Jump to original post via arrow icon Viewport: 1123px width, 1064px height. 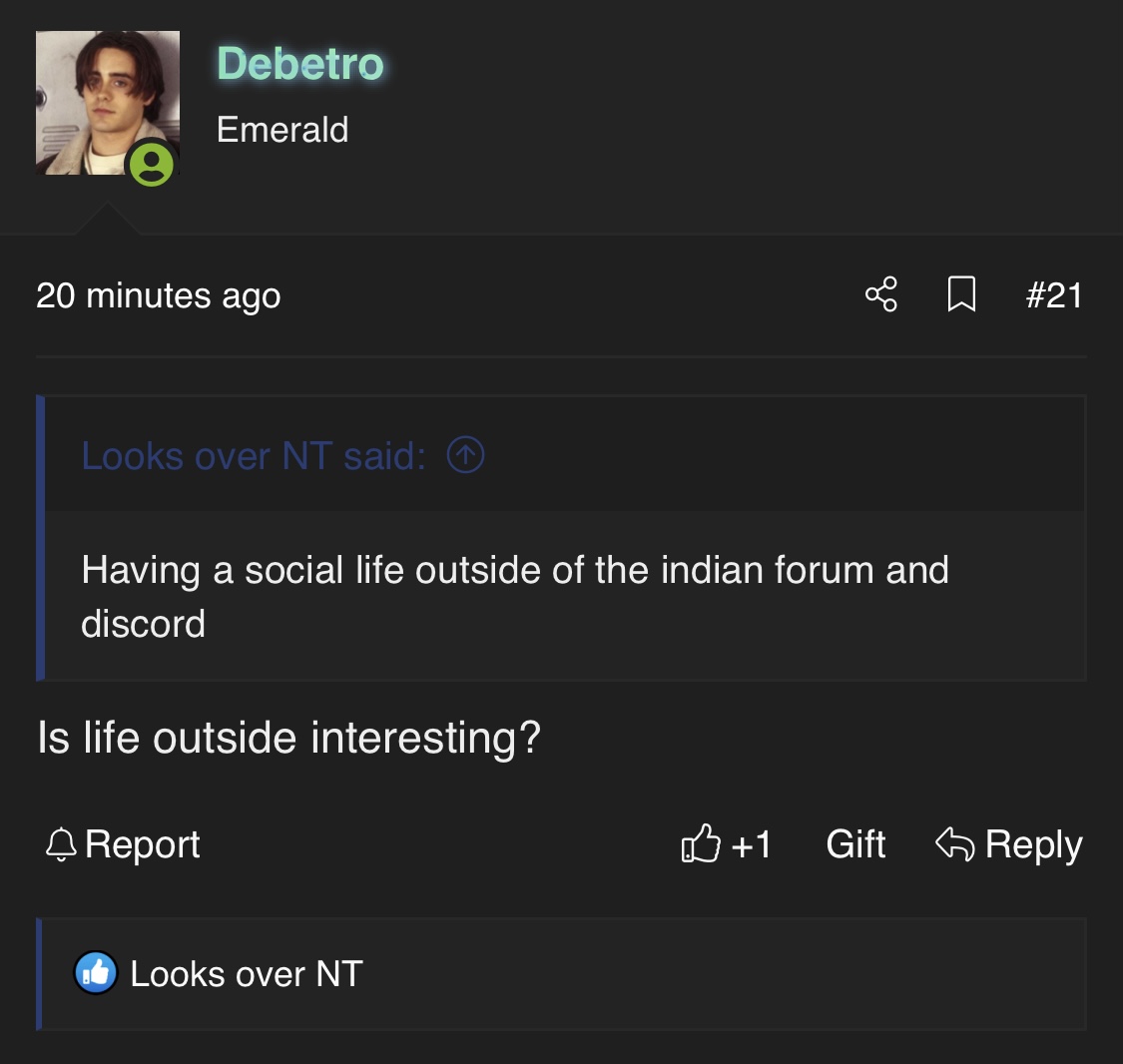click(x=465, y=455)
